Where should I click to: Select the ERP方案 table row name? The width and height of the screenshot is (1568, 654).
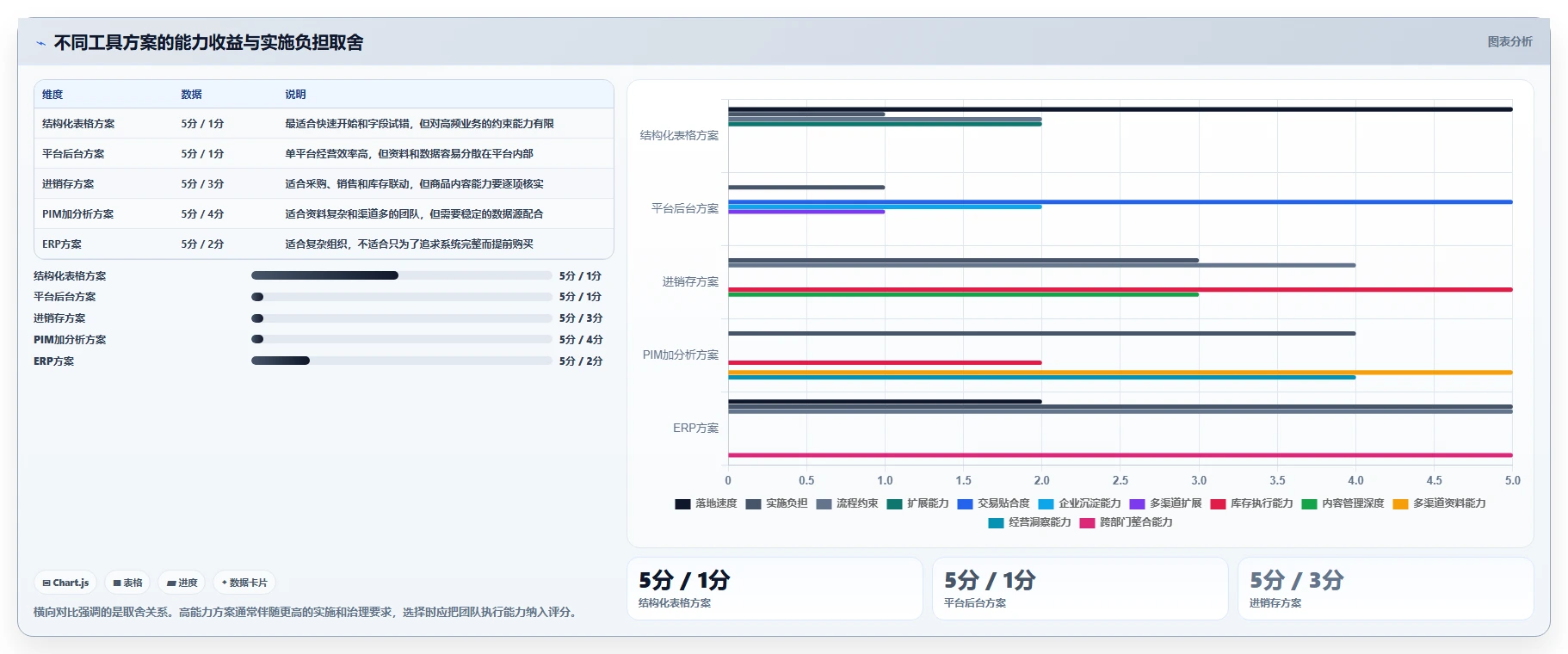coord(62,244)
